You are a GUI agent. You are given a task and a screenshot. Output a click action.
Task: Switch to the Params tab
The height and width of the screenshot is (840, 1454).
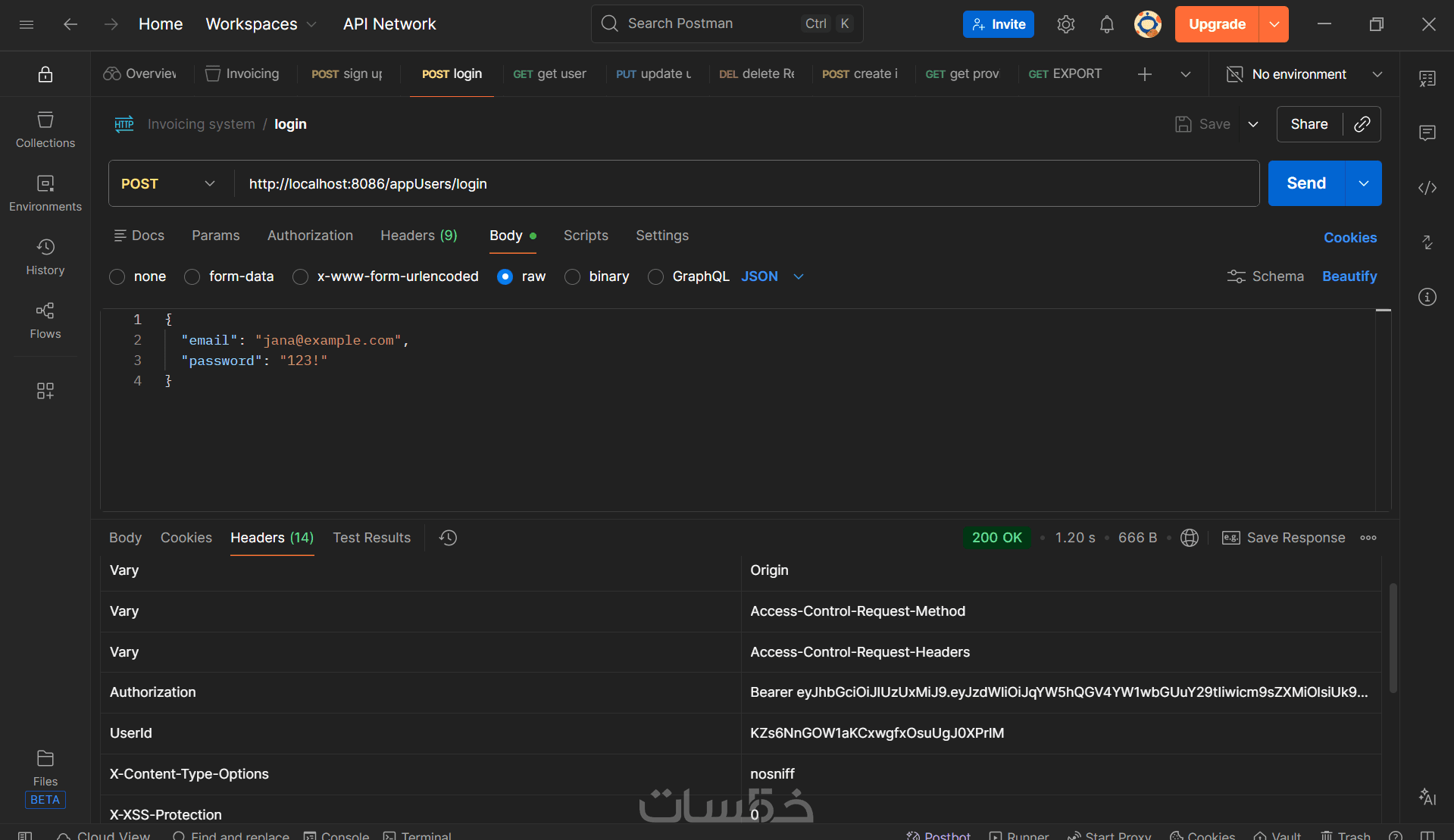(216, 236)
